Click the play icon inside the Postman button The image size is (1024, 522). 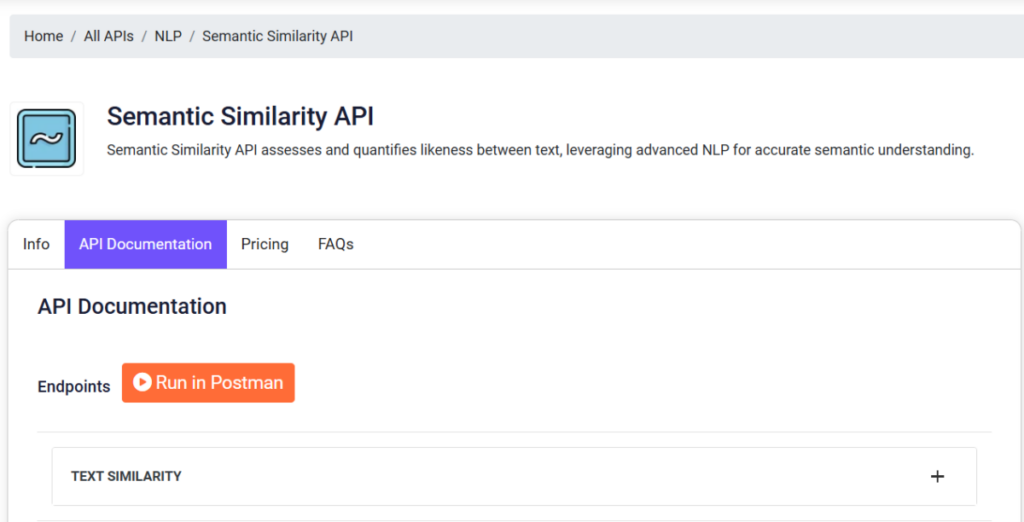coord(142,382)
